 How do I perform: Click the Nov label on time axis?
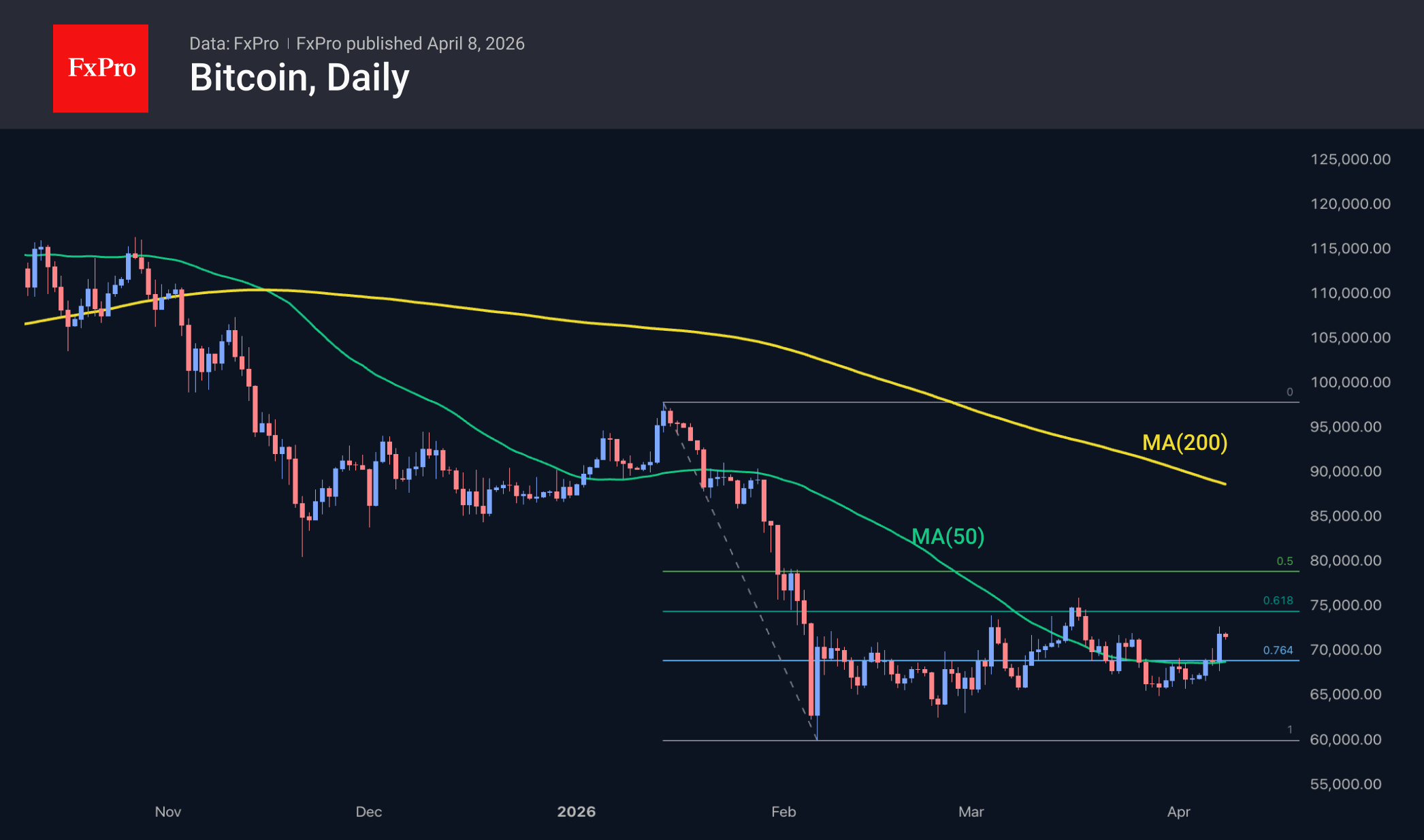click(168, 811)
